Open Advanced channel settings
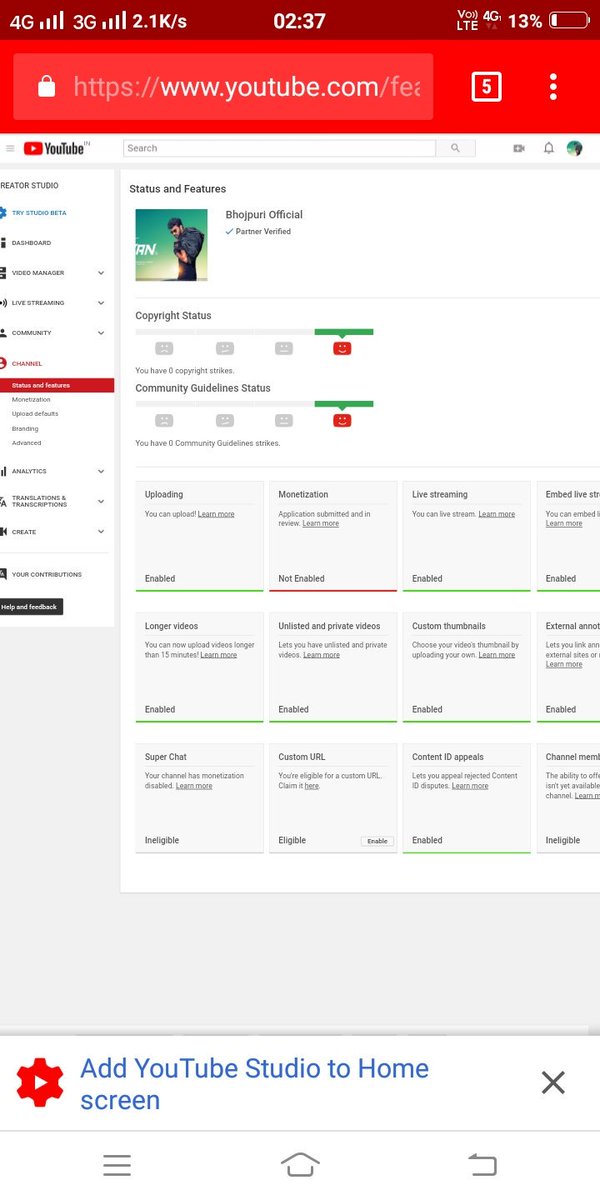 (27, 443)
